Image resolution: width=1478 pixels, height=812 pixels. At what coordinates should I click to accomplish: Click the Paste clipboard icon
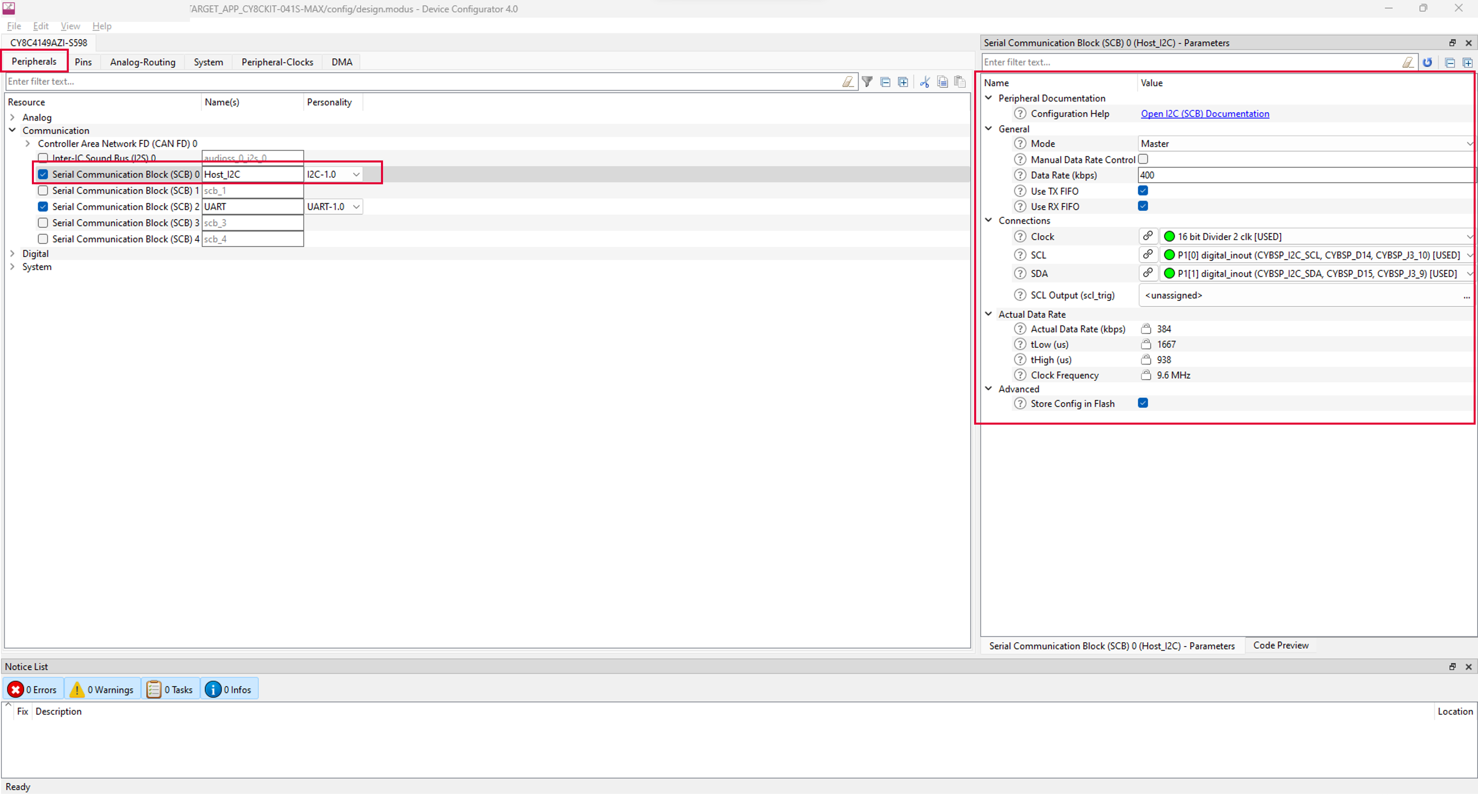pyautogui.click(x=960, y=82)
